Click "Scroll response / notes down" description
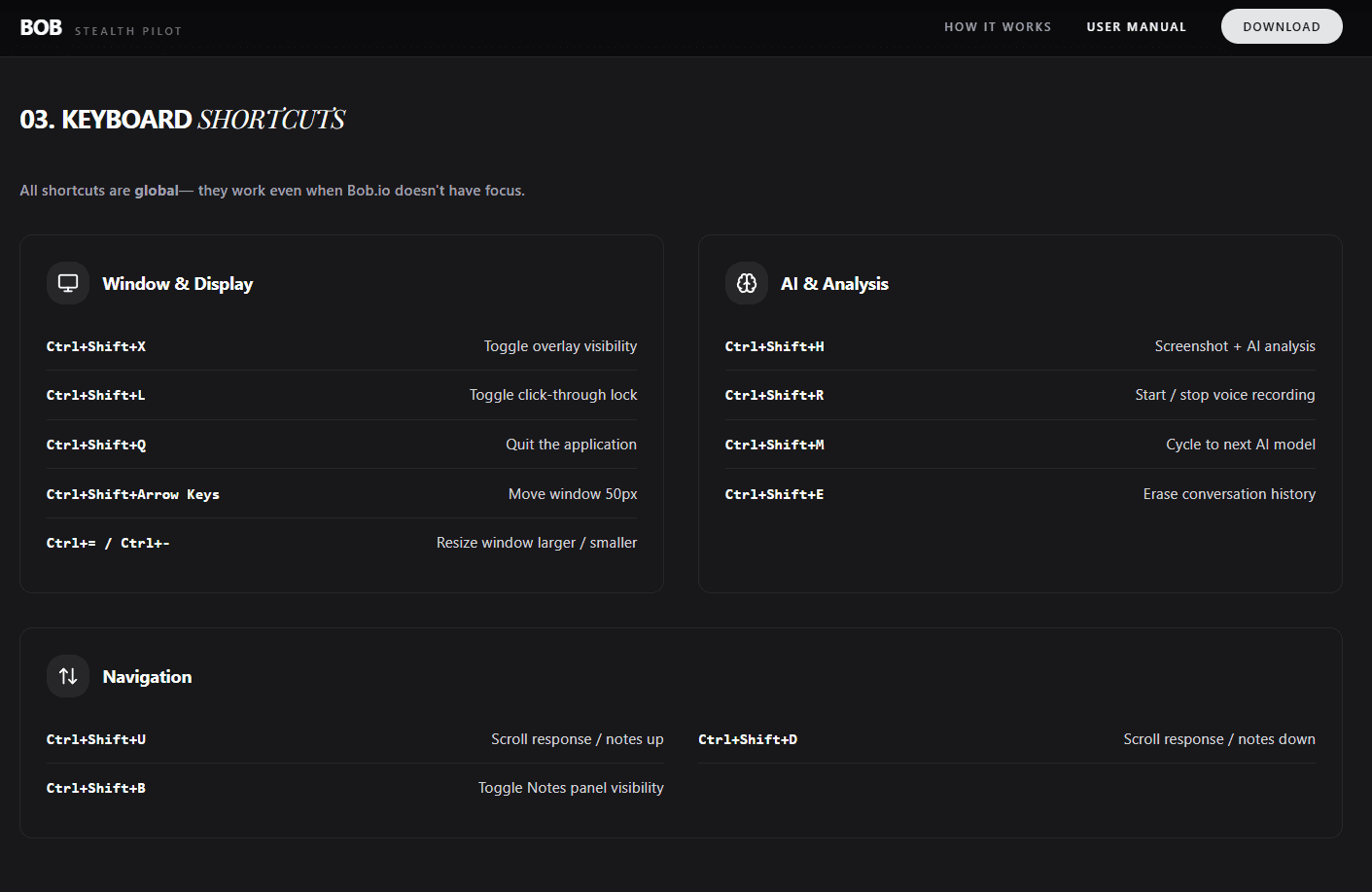 point(1219,739)
